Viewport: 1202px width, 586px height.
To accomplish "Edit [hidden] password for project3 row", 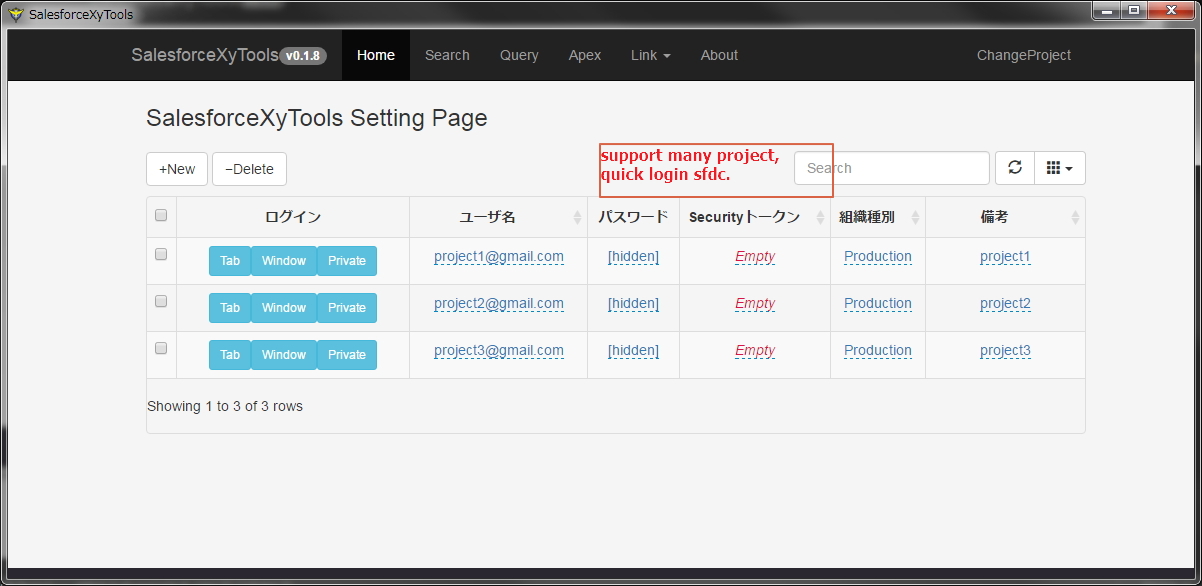I will (633, 351).
